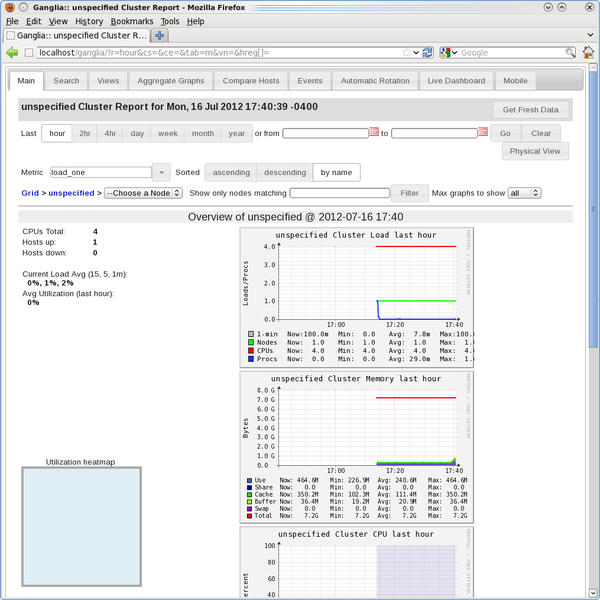Viewport: 600px width, 600px height.
Task: Select the 2hr time range
Action: [x=85, y=133]
